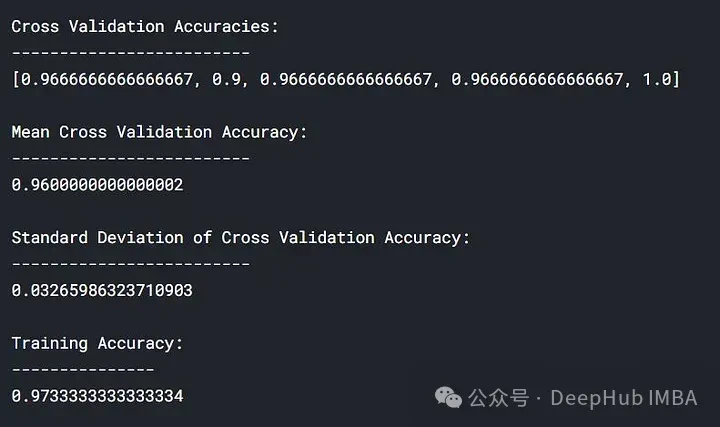The height and width of the screenshot is (427, 720).
Task: Click the deviation value 0.03265986323710903
Action: 102,291
